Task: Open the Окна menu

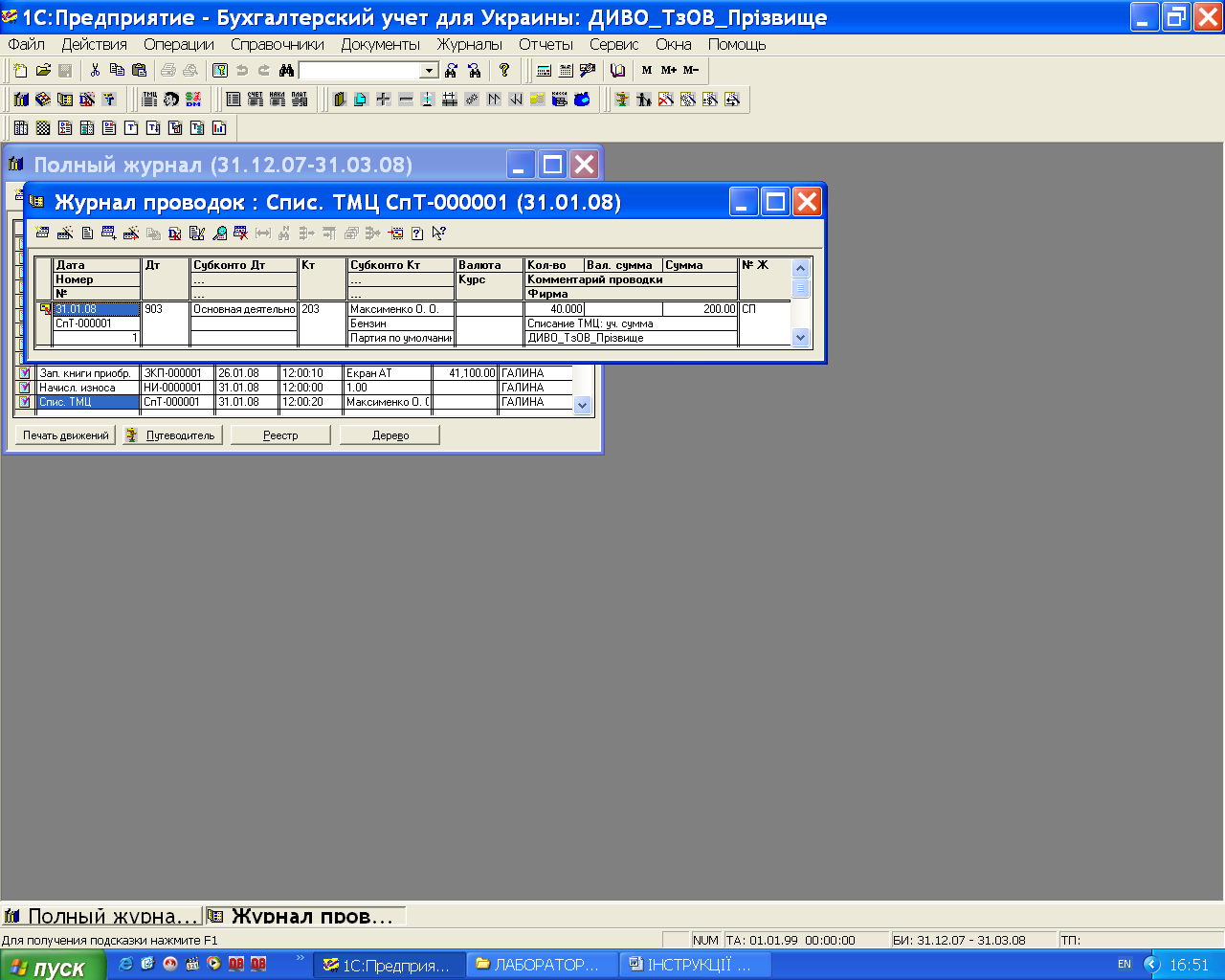Action: 674,44
